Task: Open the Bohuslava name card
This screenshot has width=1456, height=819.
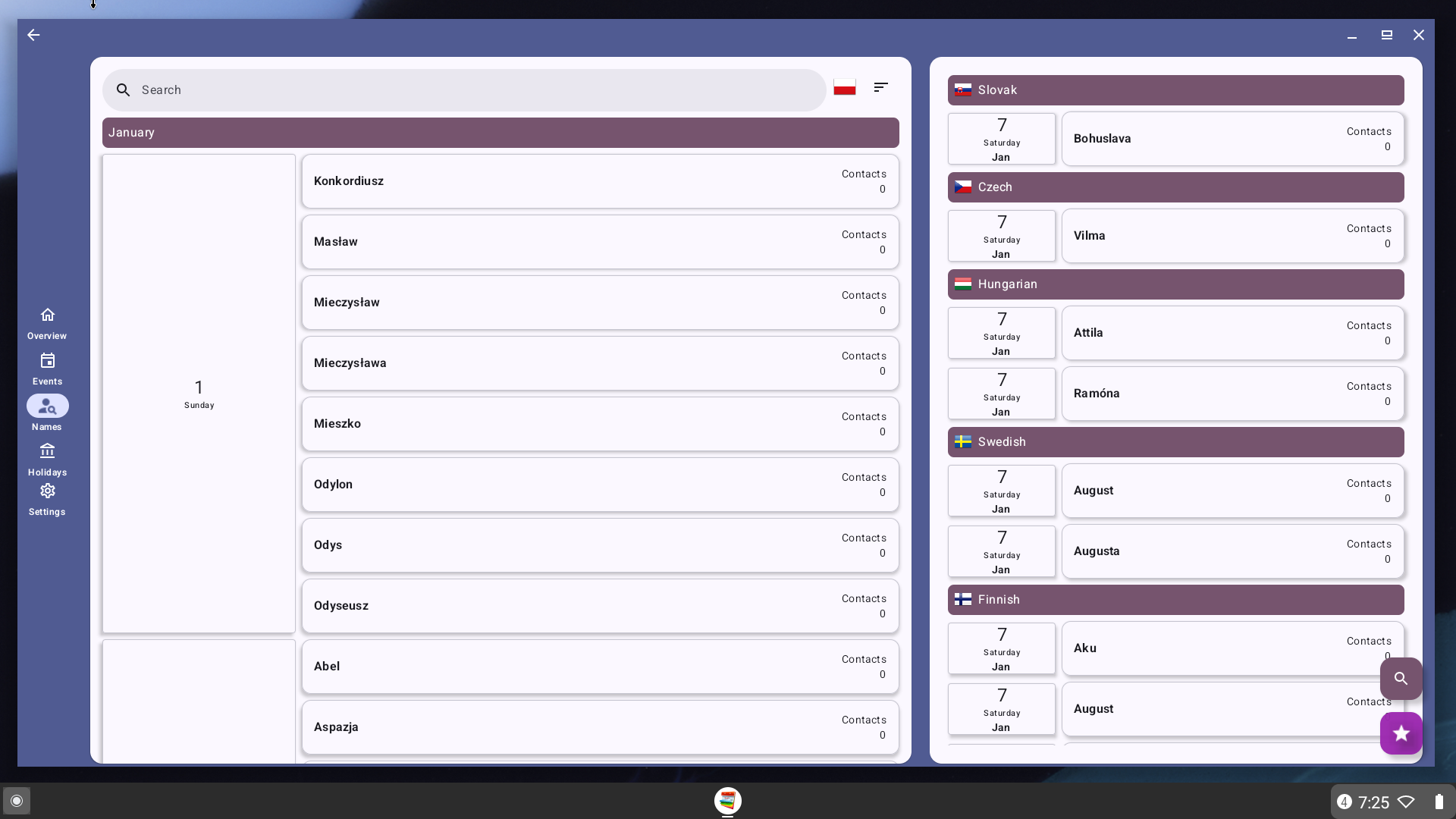Action: (1232, 139)
